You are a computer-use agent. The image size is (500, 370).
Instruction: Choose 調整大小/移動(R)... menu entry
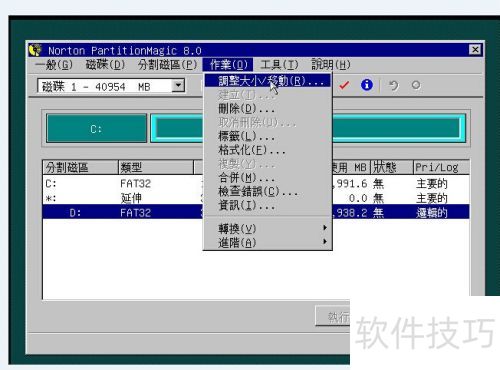267,81
